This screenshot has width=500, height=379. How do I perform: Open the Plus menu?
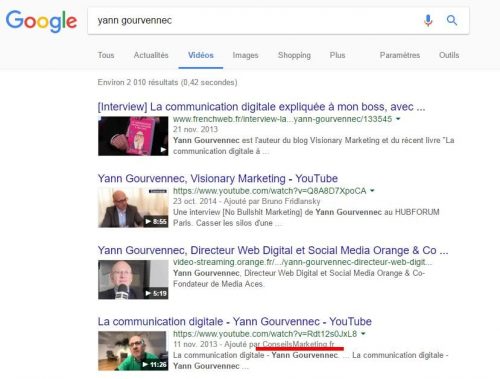click(337, 55)
